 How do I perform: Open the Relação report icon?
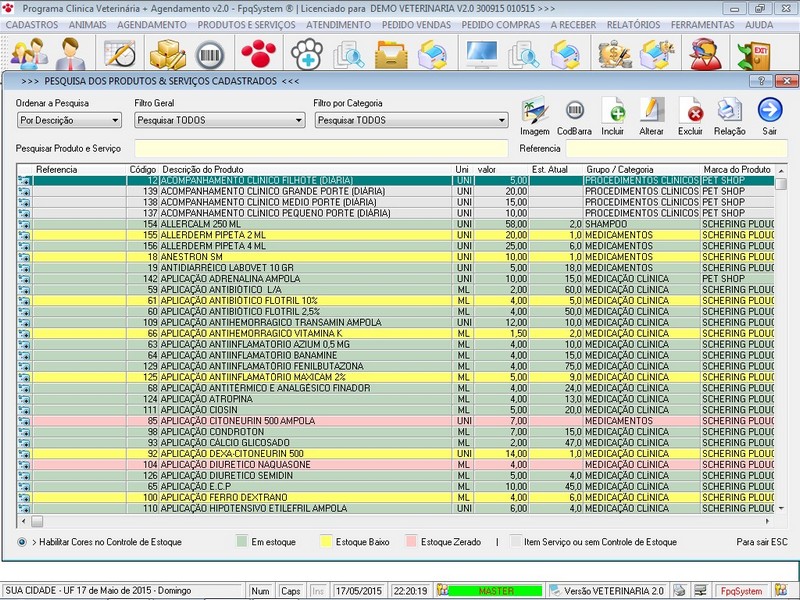pos(729,111)
